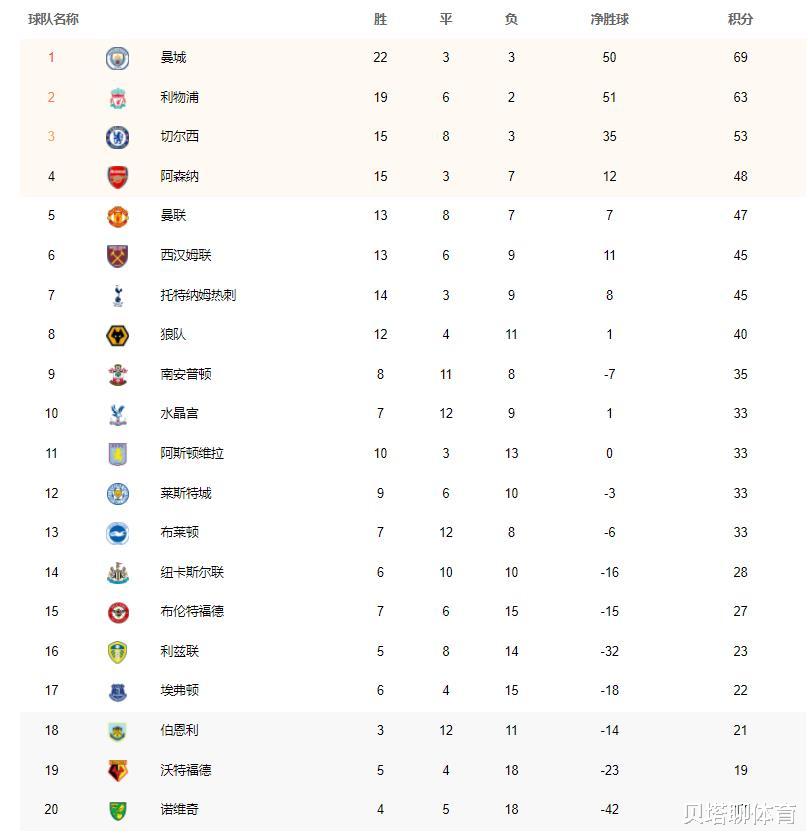Click the Manchester United club crest

pyautogui.click(x=117, y=216)
